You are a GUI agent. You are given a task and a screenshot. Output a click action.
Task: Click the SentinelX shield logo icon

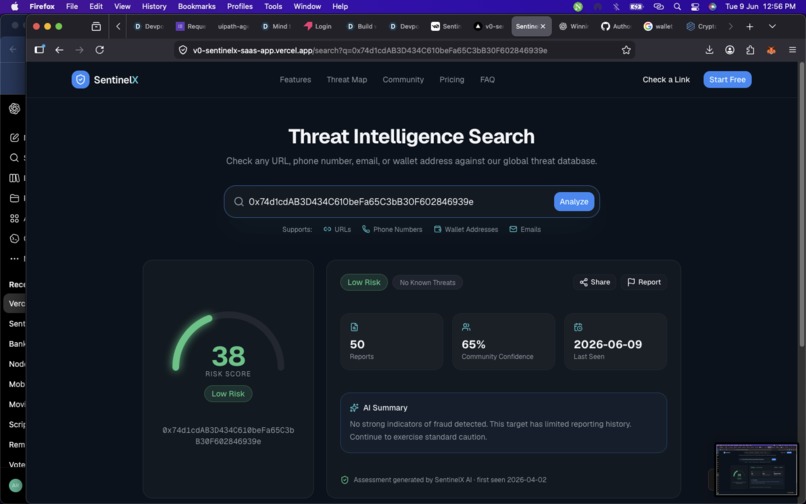tap(80, 80)
